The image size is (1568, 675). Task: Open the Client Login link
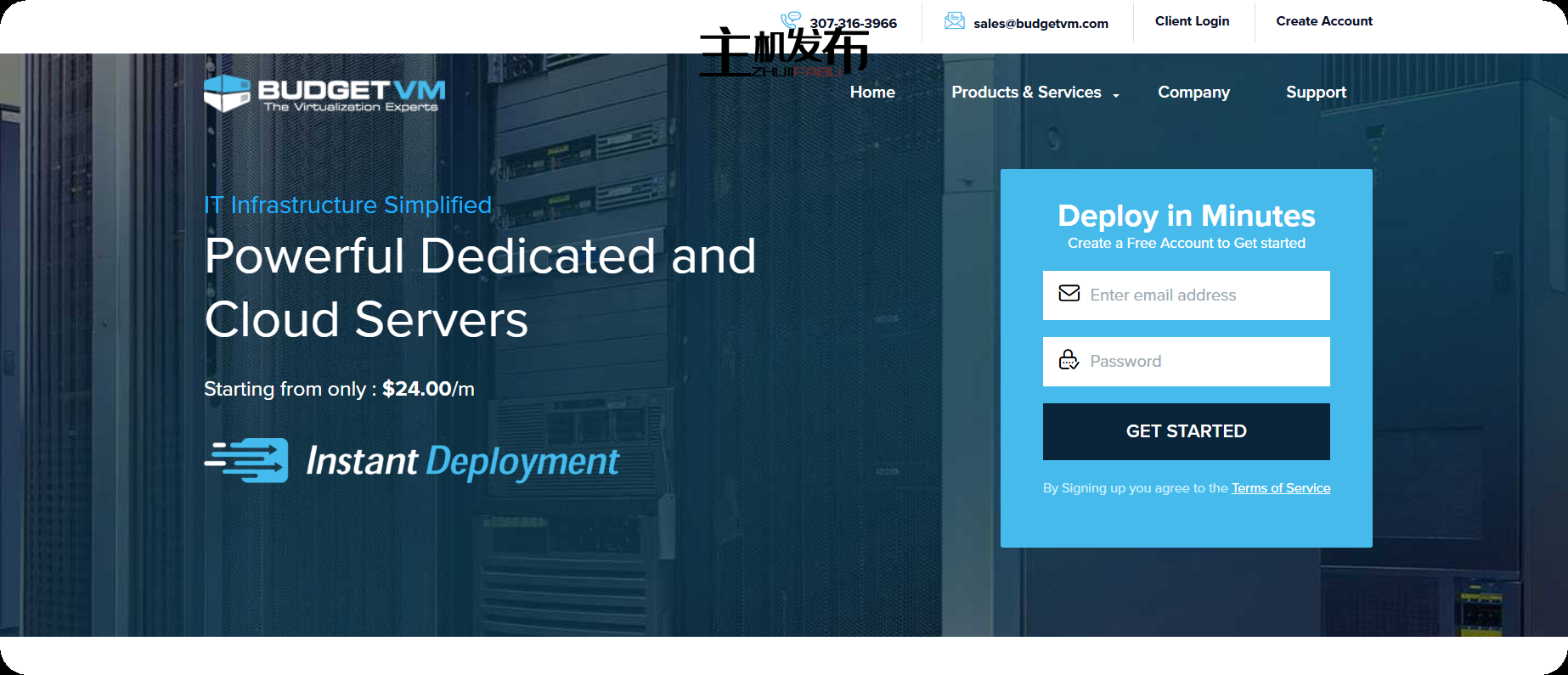click(1192, 21)
